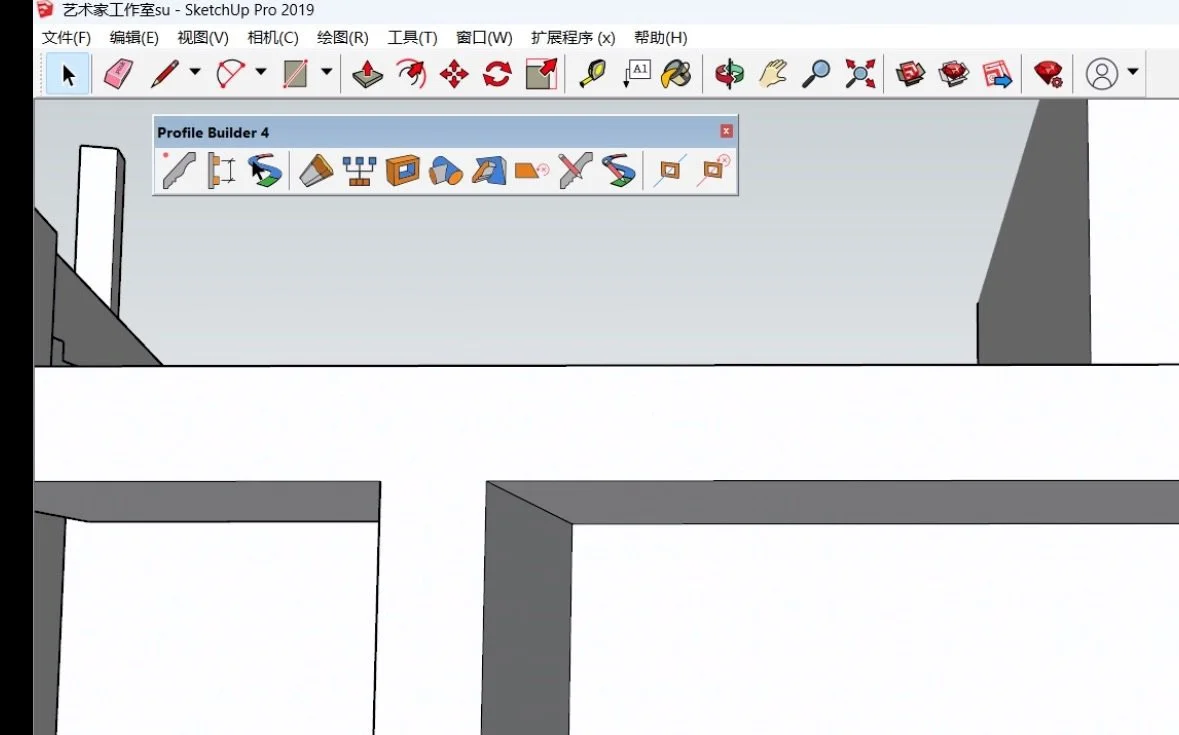Select the Text label A1 tool
The width and height of the screenshot is (1179, 735).
pyautogui.click(x=637, y=74)
